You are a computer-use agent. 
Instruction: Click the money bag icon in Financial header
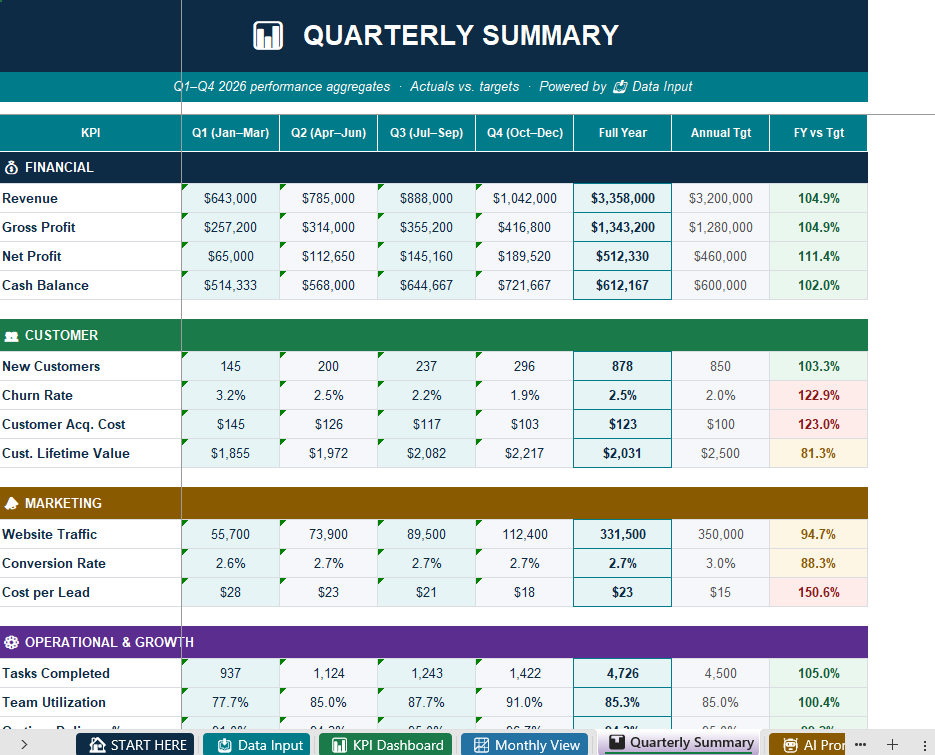pyautogui.click(x=11, y=168)
